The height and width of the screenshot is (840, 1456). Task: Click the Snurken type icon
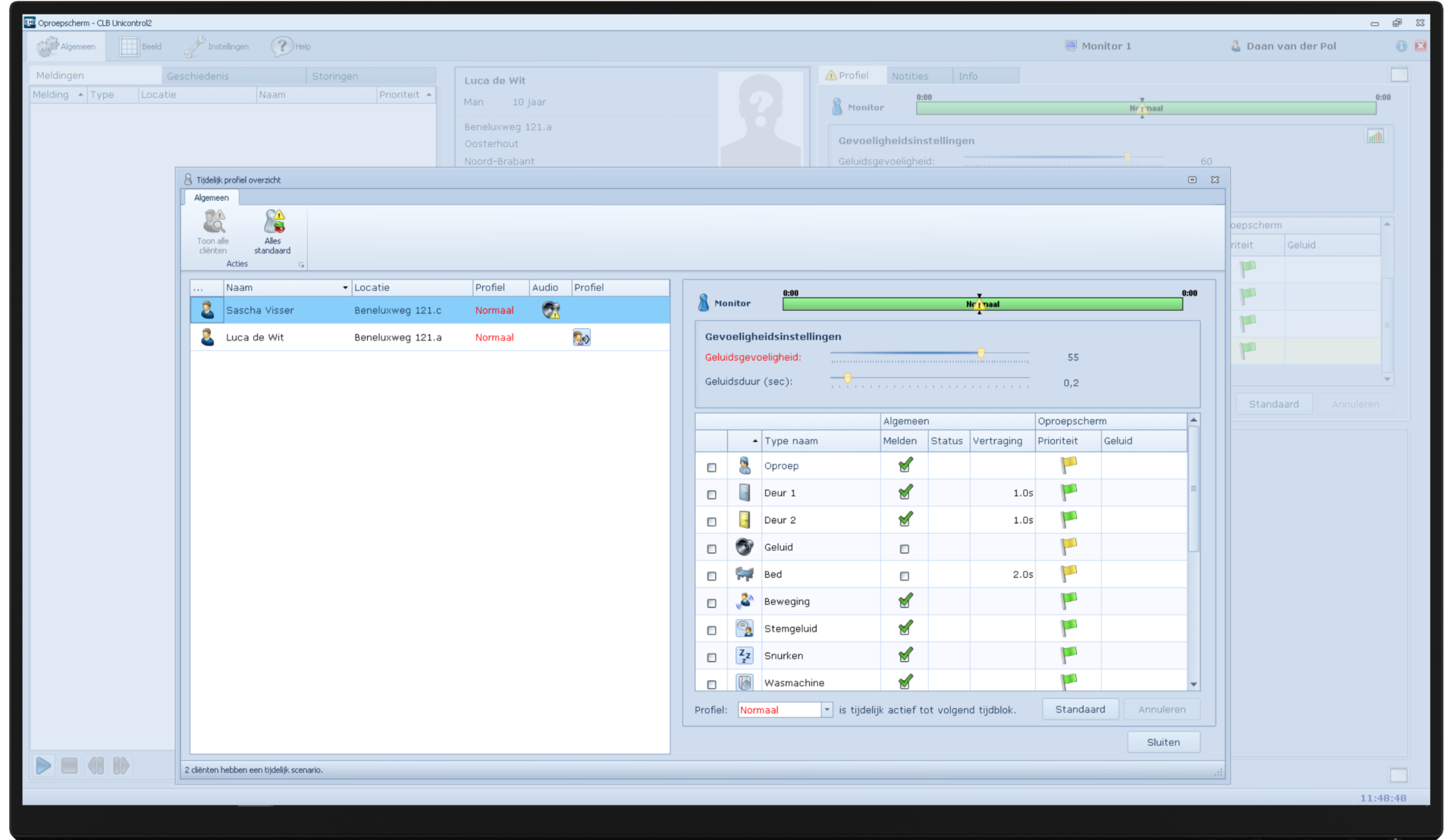coord(744,656)
